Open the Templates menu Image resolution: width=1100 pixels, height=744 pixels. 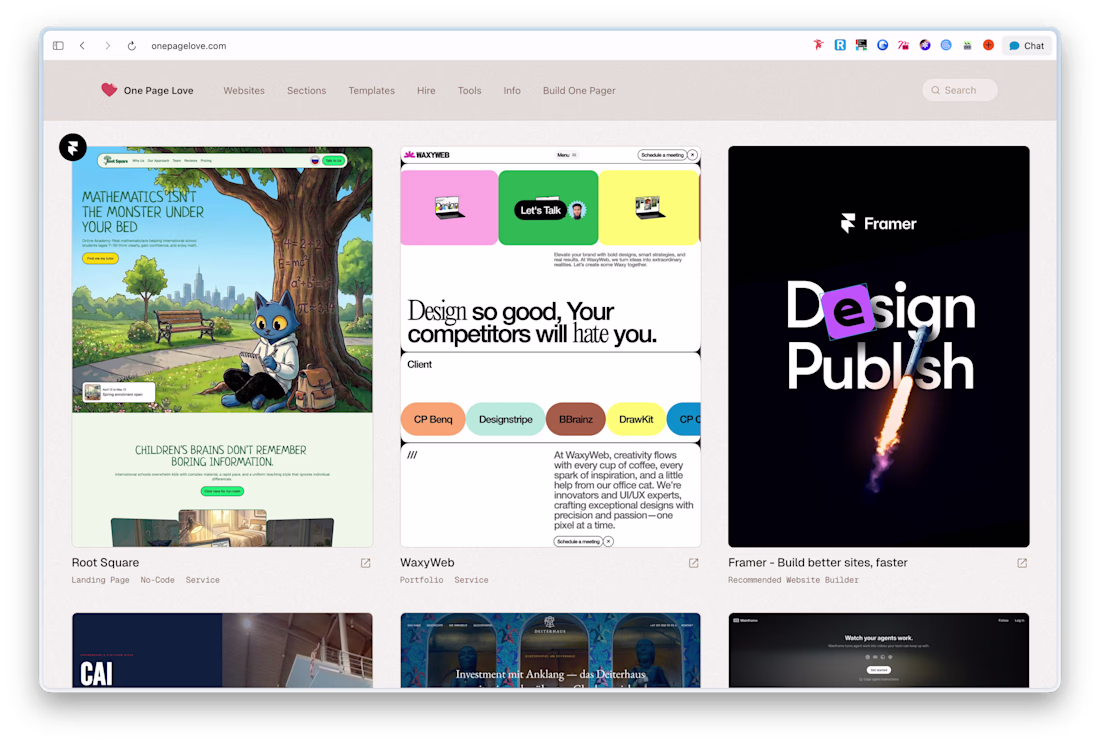[x=372, y=90]
